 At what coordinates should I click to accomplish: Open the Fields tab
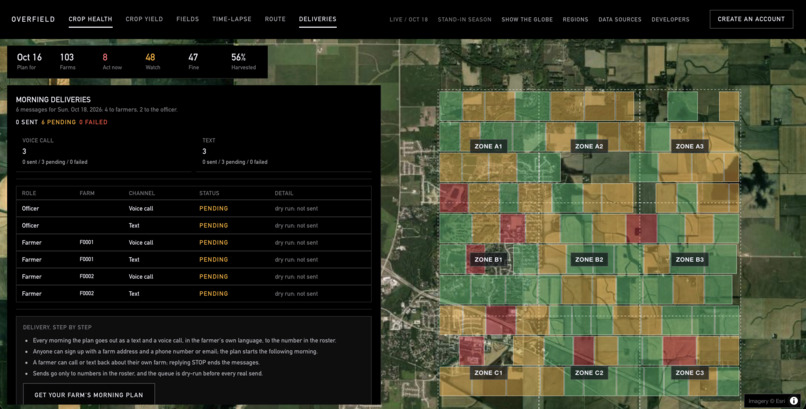(x=188, y=19)
